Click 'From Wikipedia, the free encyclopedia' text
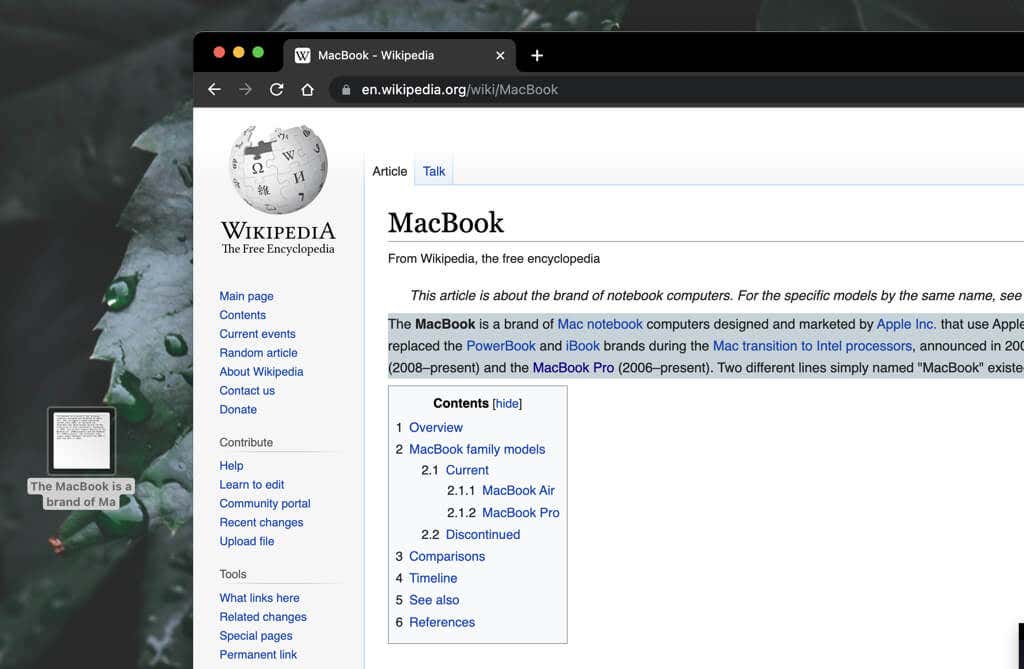1024x669 pixels. click(494, 259)
